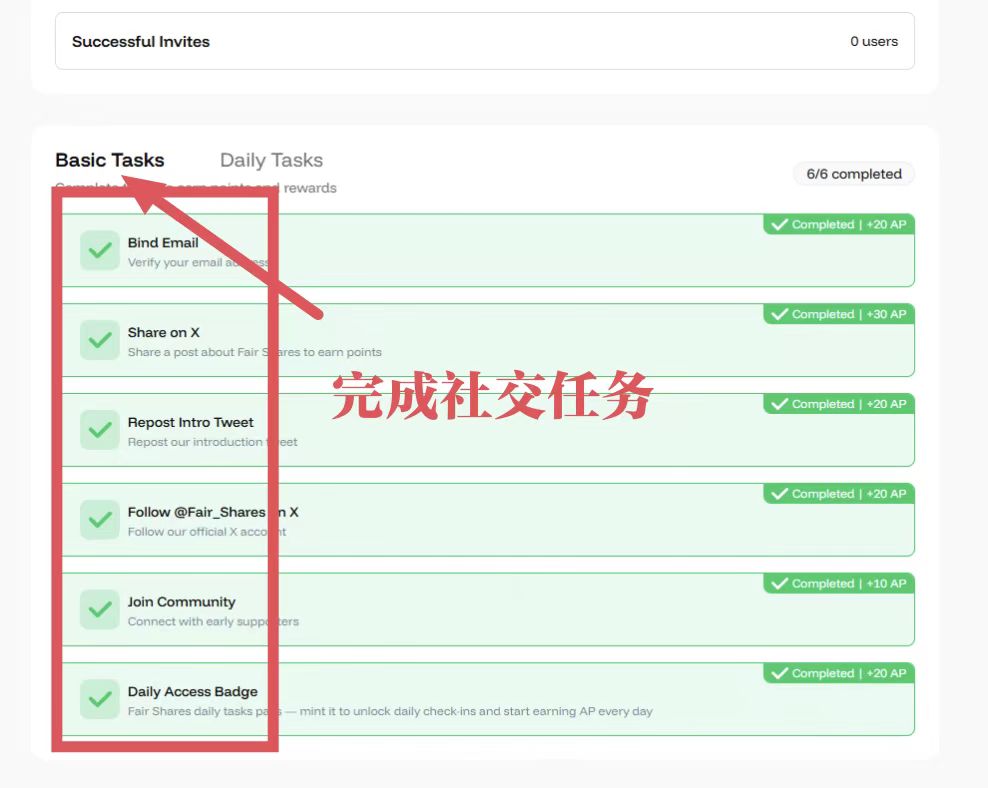Click the Completed +20 AP badge on Bind Email

[x=838, y=224]
